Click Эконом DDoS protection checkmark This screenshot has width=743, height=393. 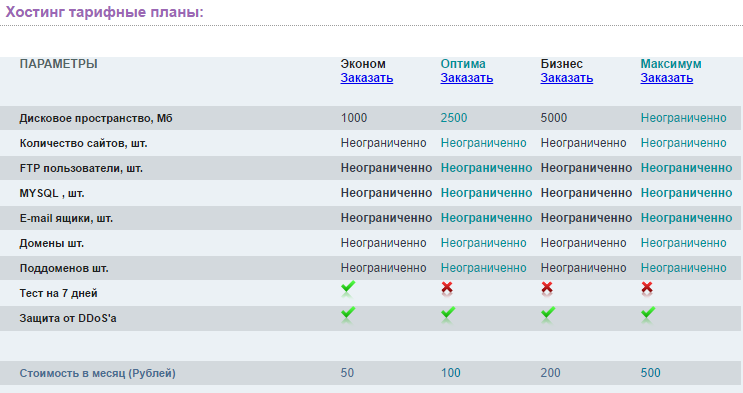tap(348, 314)
